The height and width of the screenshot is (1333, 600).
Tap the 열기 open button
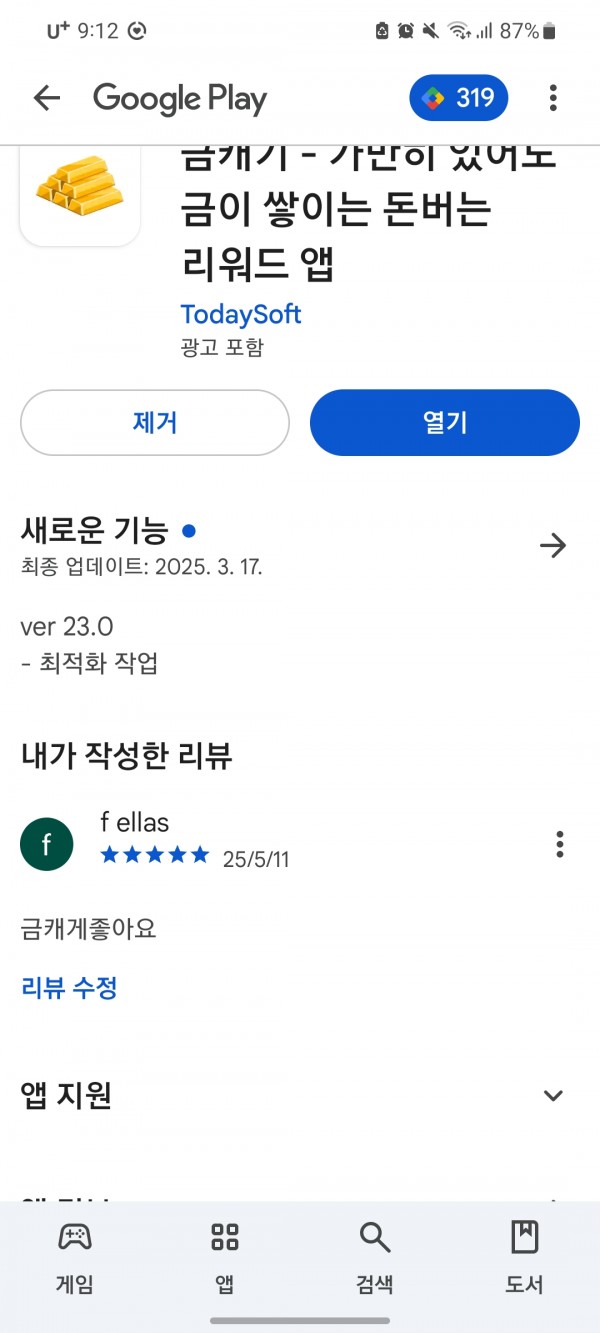pos(445,422)
